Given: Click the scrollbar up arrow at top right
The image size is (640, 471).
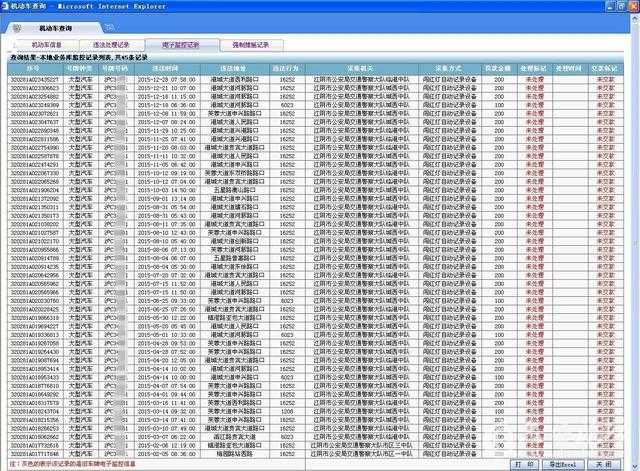Looking at the screenshot, I should (x=635, y=18).
